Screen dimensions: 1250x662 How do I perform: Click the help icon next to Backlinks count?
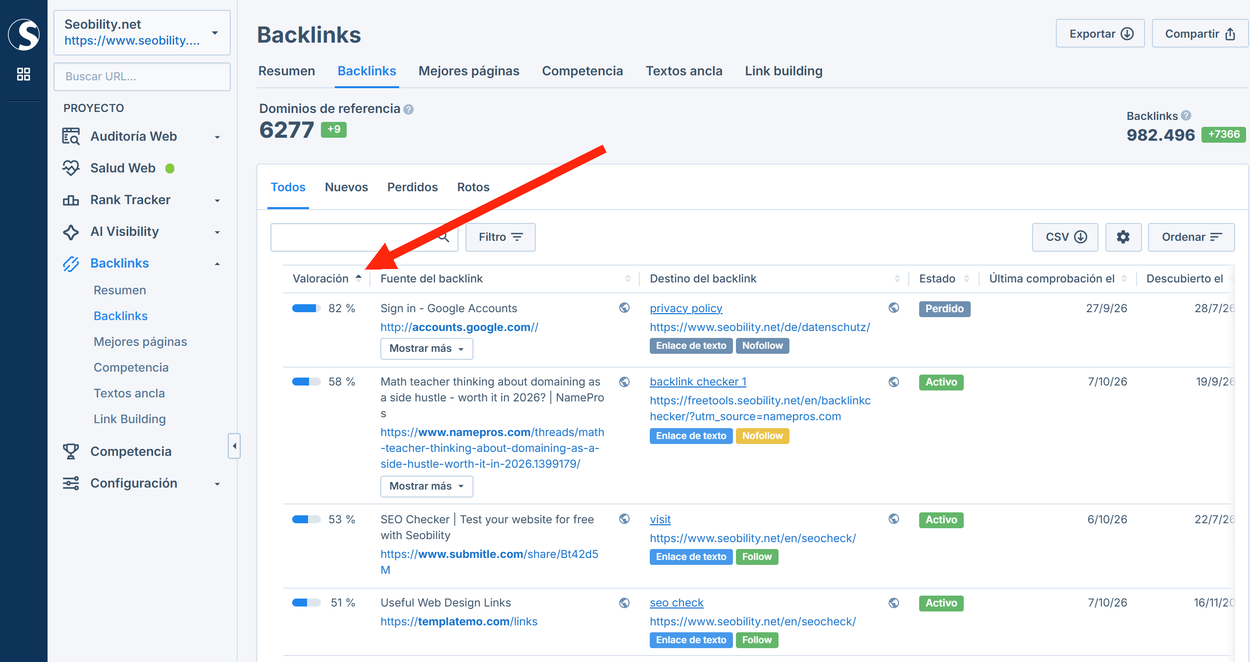[1186, 116]
